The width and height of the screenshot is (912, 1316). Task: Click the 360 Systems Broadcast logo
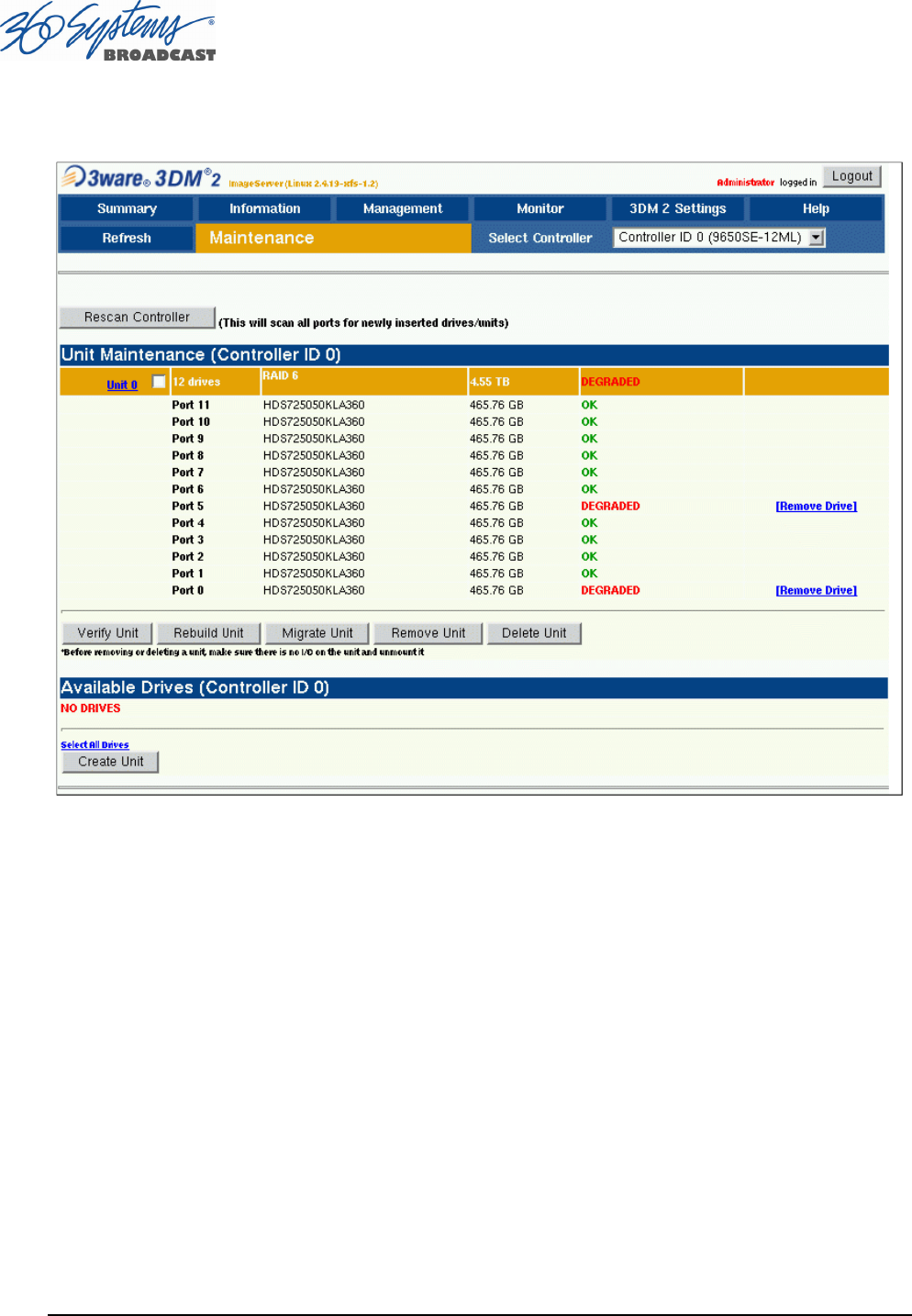[108, 33]
